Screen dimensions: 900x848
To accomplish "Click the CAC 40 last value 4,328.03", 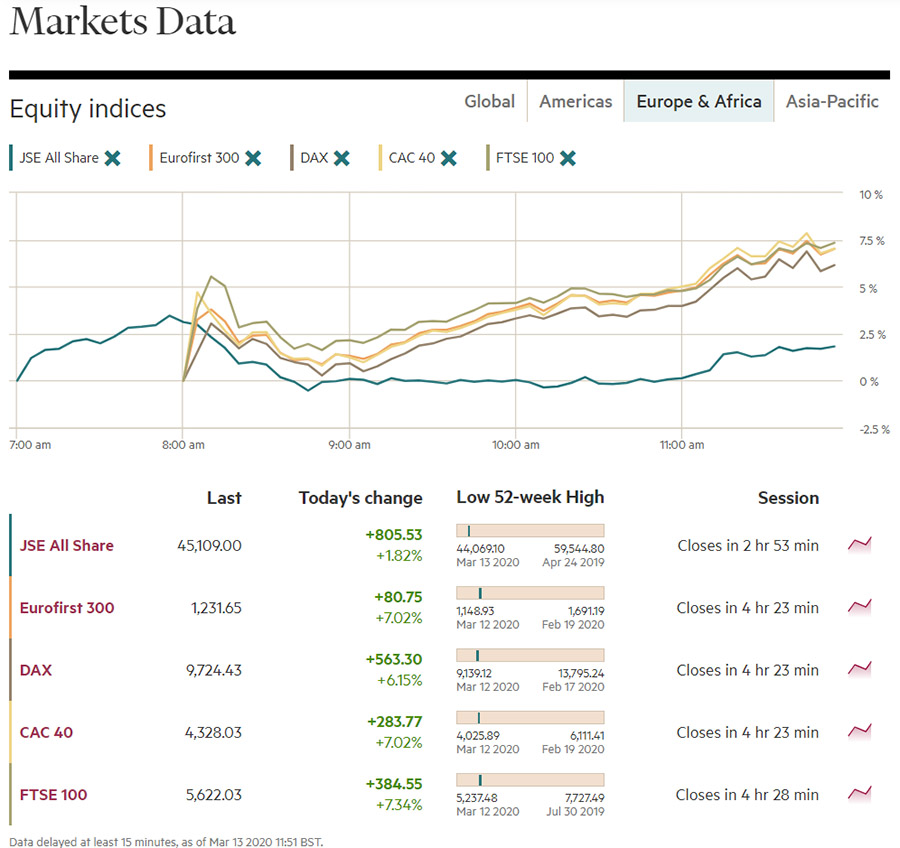I will point(213,733).
